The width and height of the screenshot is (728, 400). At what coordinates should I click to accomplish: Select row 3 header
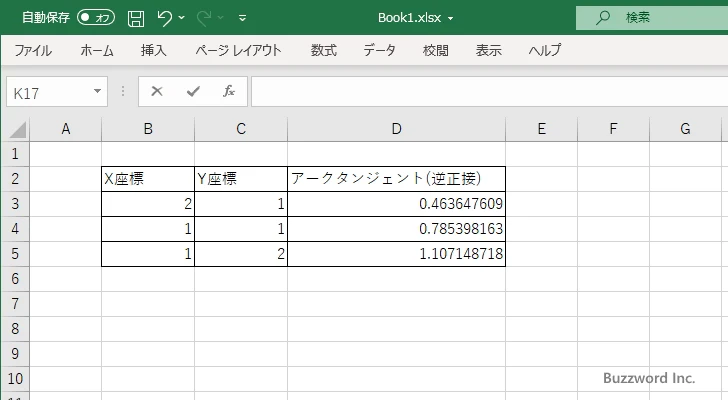(15, 204)
